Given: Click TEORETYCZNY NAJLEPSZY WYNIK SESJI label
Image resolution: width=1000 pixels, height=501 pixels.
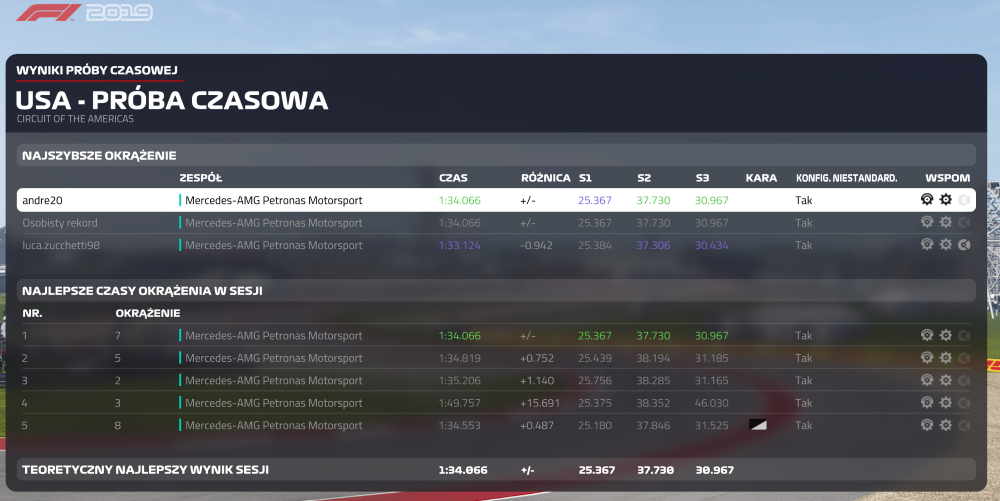Looking at the screenshot, I should coord(145,470).
